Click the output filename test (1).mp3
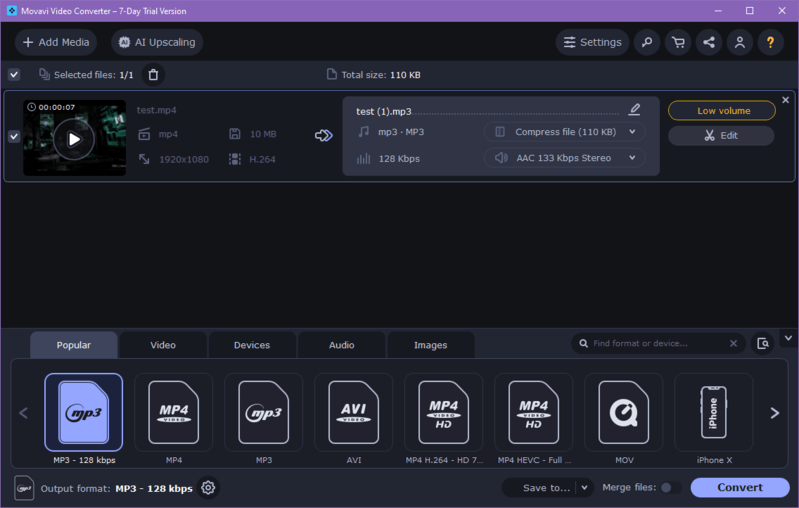 [384, 111]
